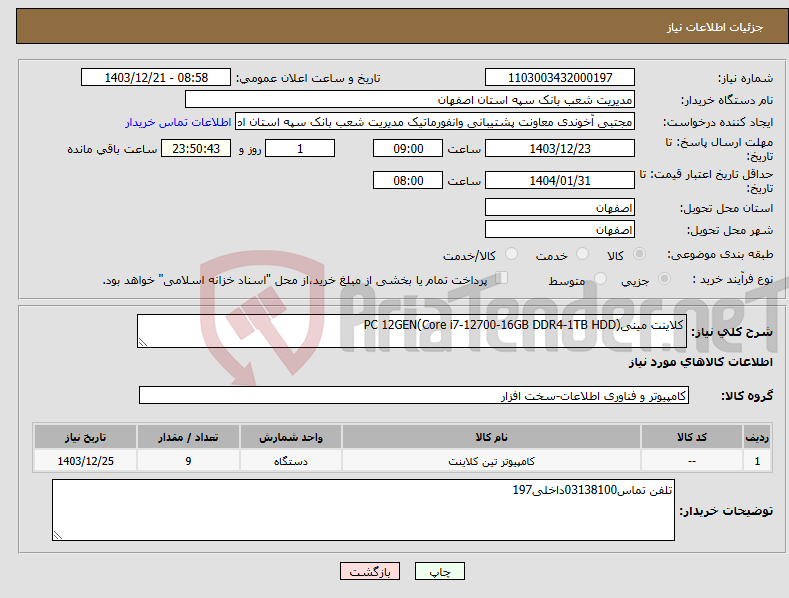Click the need date cell 1403/12/25
This screenshot has height=598, width=789.
click(x=86, y=461)
